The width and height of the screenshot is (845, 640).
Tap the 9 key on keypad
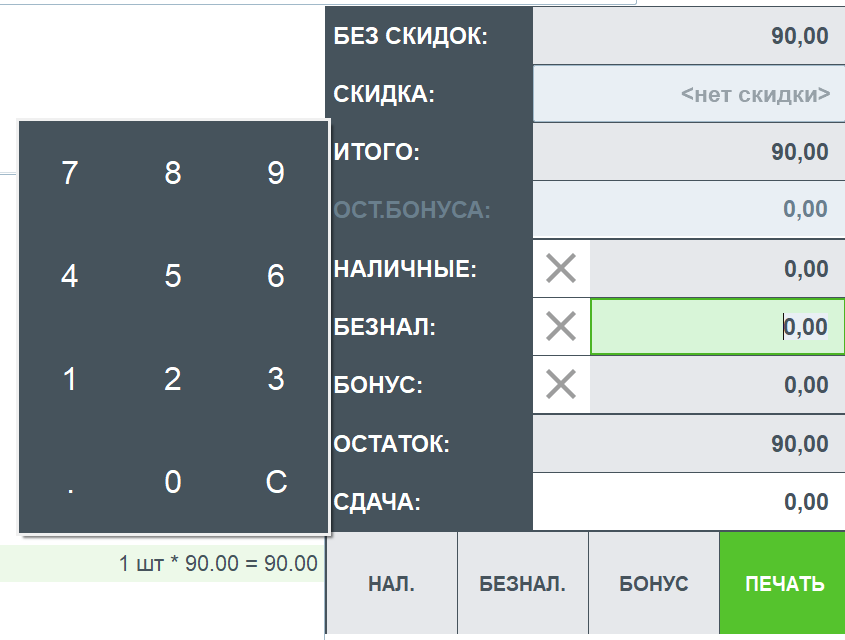(x=276, y=174)
